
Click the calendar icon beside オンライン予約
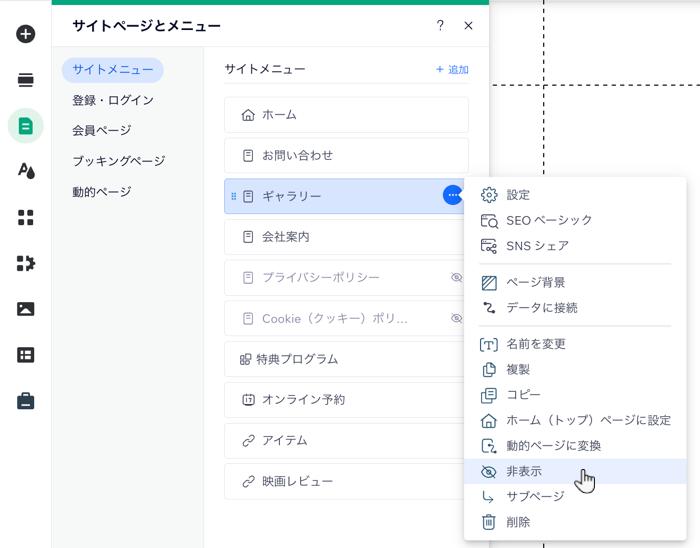click(x=248, y=399)
